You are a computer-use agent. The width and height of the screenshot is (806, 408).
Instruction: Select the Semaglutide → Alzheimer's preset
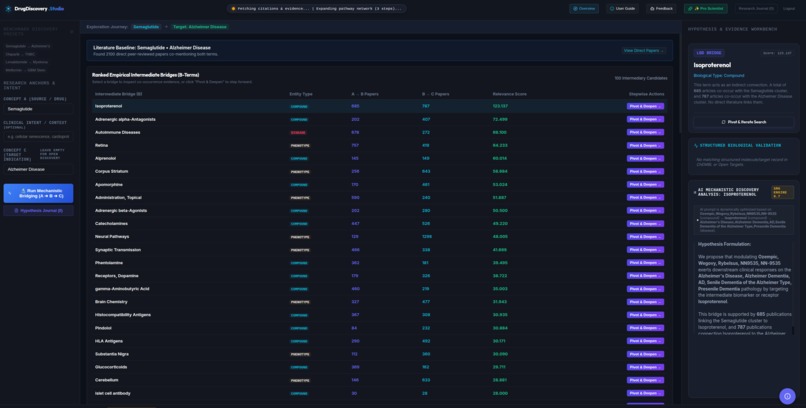point(28,46)
